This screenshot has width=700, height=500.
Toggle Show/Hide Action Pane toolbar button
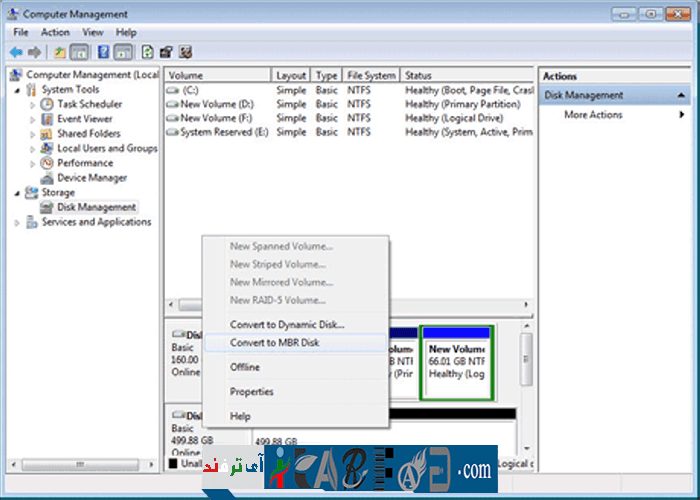coord(123,52)
